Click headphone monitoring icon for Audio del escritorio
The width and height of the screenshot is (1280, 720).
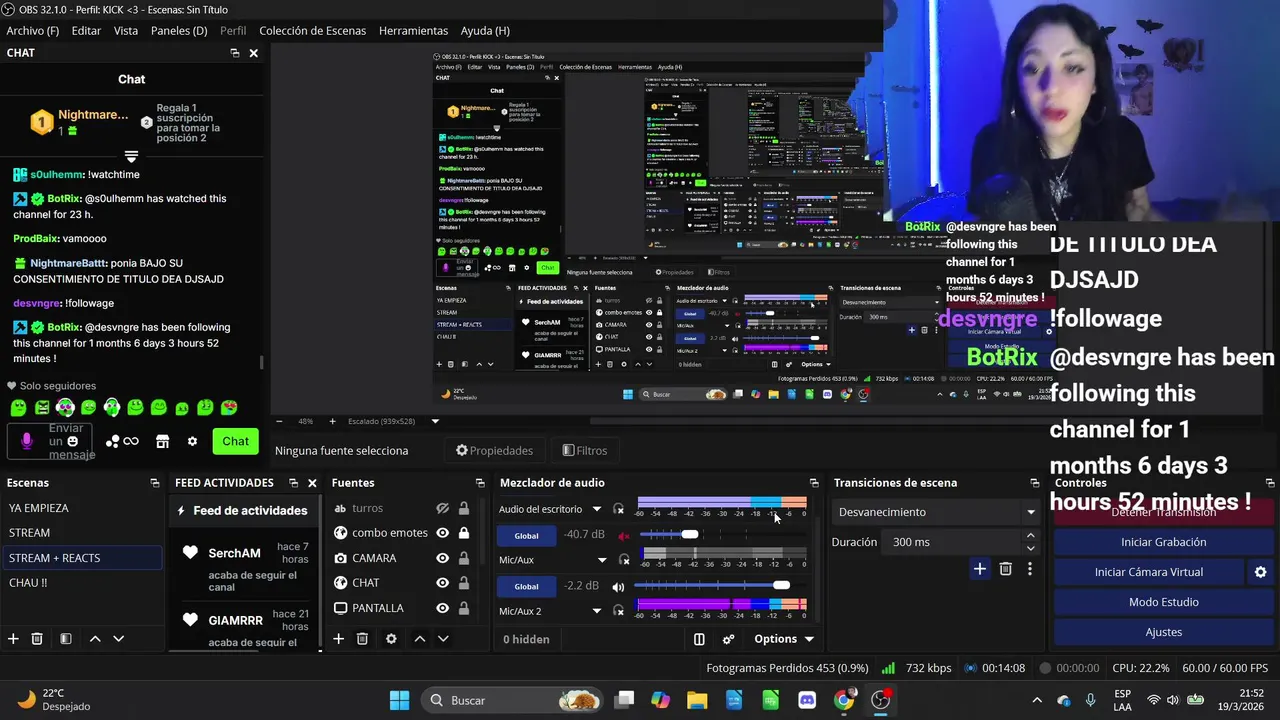click(619, 509)
